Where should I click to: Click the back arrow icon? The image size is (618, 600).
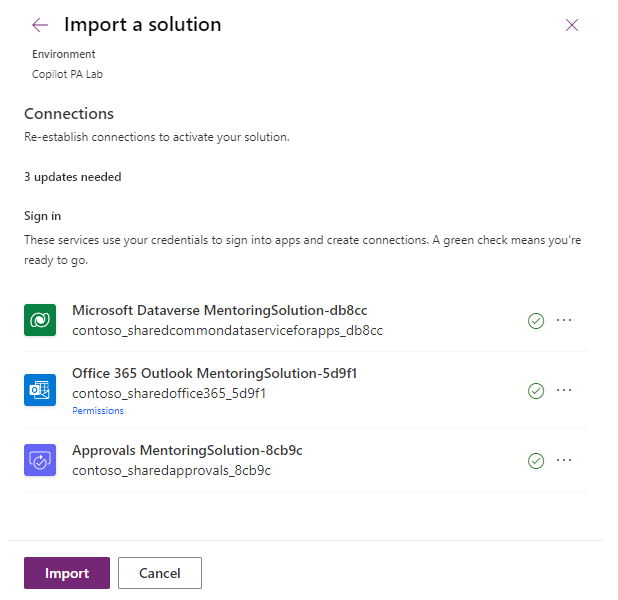(40, 25)
